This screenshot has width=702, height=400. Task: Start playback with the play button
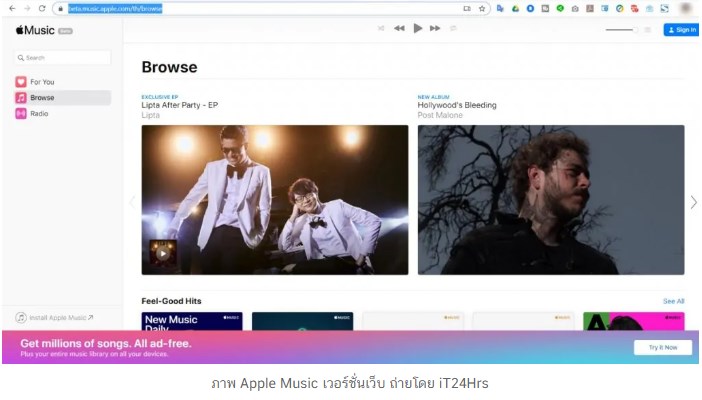coord(418,28)
